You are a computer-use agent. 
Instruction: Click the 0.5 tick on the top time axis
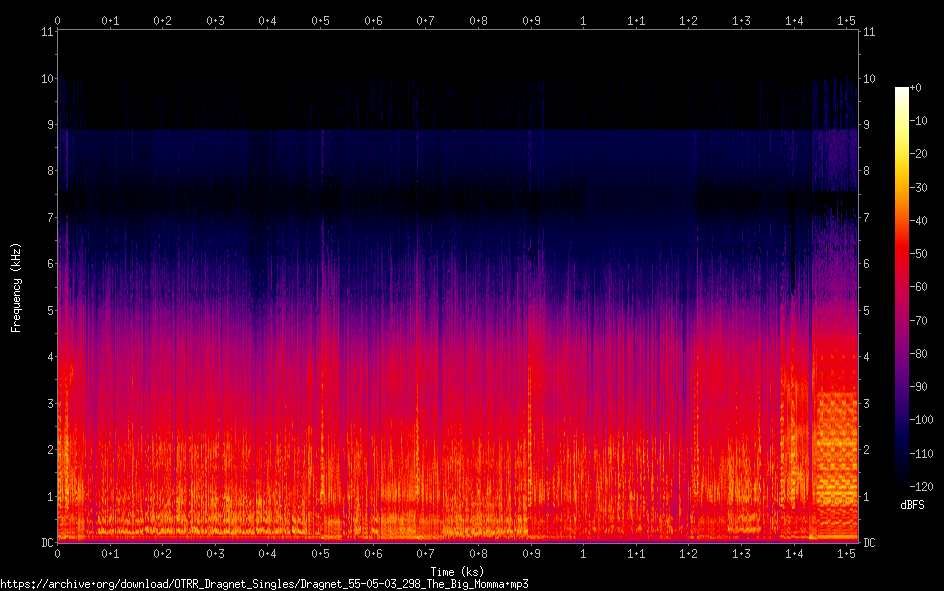(320, 20)
